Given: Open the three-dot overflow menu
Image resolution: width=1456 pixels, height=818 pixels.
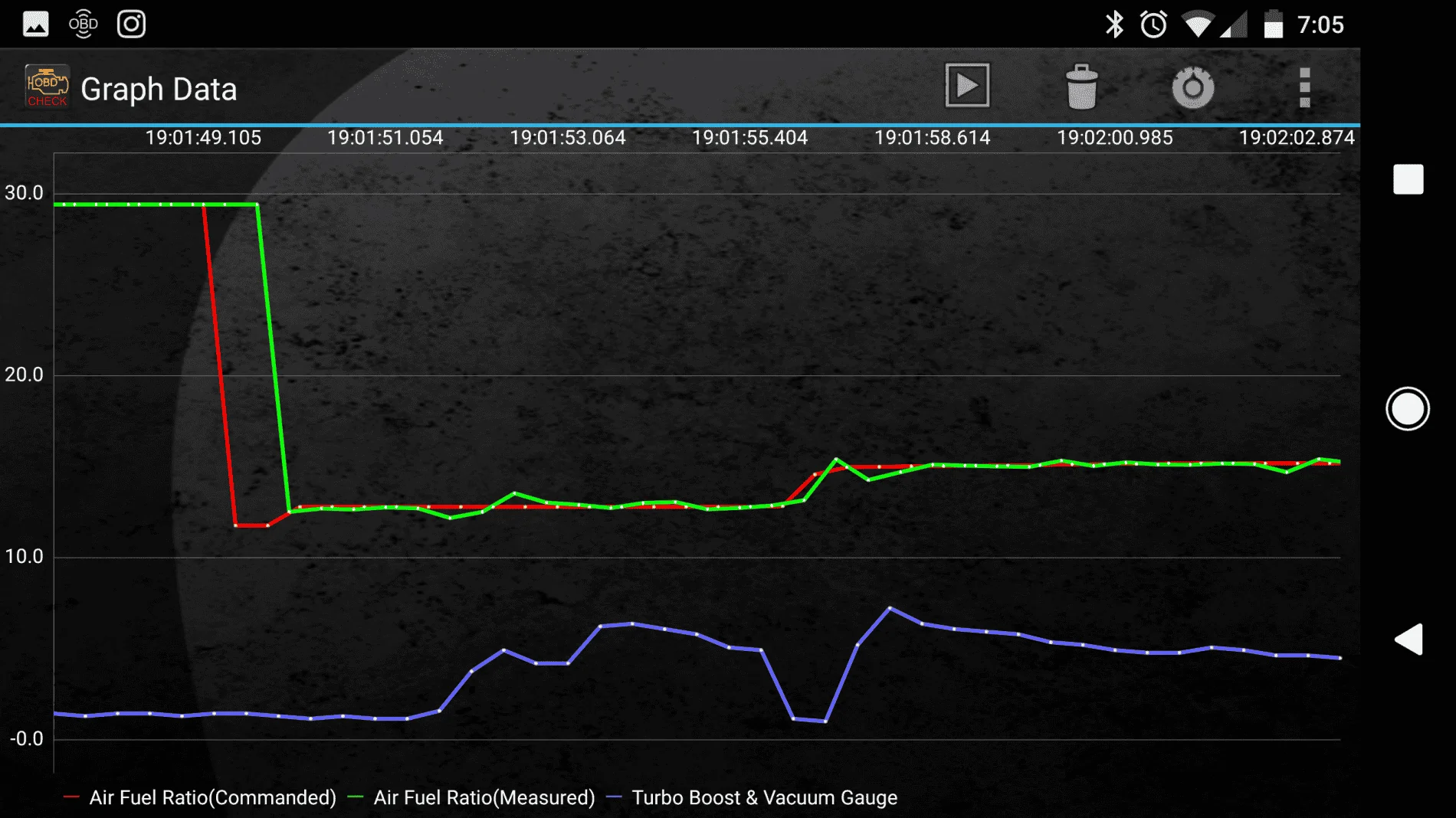Looking at the screenshot, I should point(1304,87).
